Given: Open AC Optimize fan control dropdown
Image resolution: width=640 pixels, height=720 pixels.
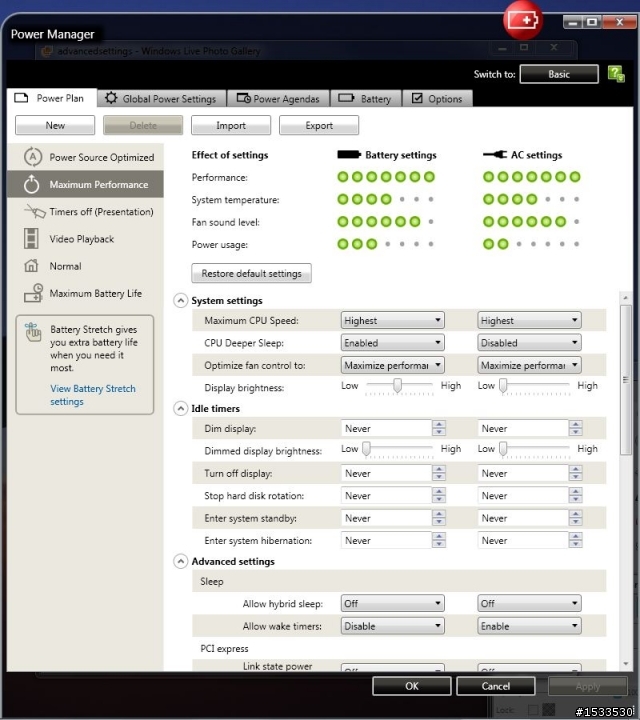Looking at the screenshot, I should pyautogui.click(x=529, y=365).
